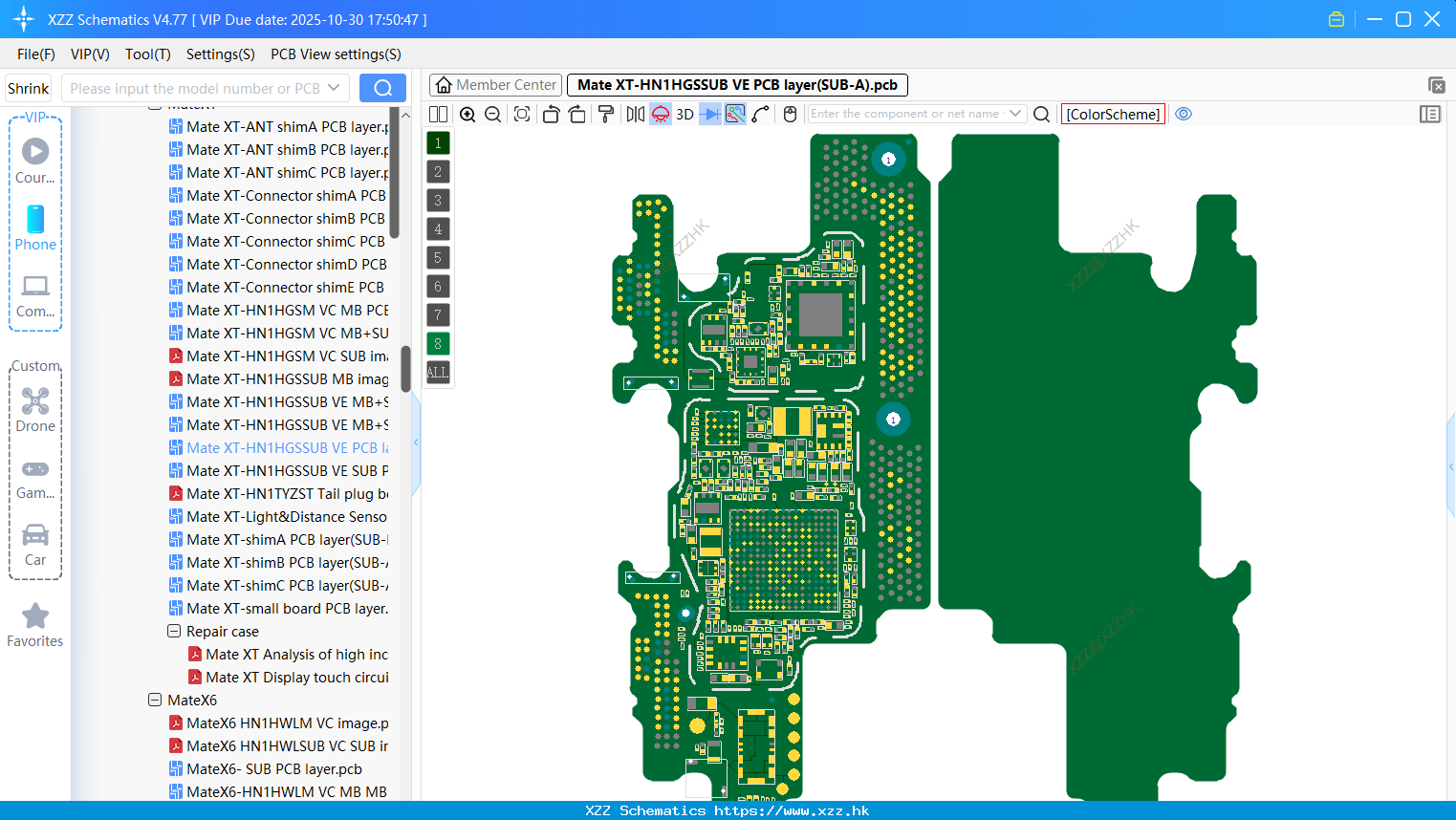1456x820 pixels.
Task: Open the File(F) menu
Action: click(x=36, y=54)
